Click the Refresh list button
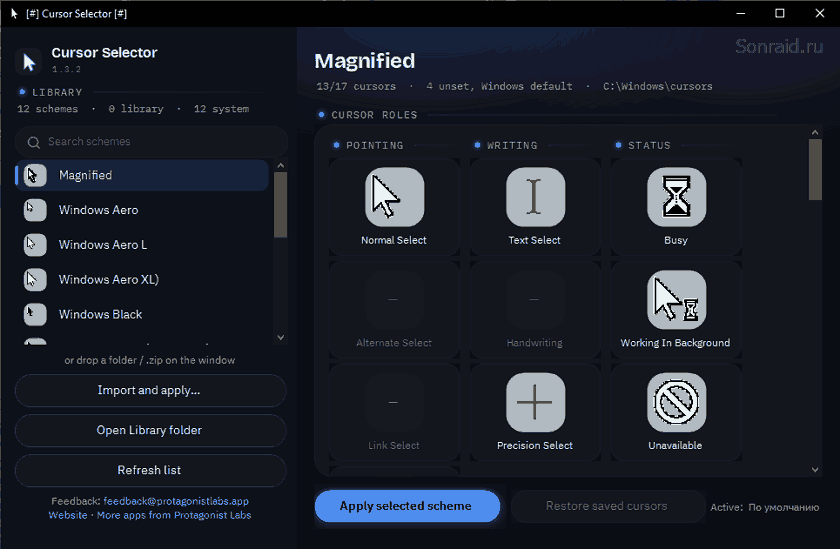This screenshot has width=840, height=549. pos(151,470)
